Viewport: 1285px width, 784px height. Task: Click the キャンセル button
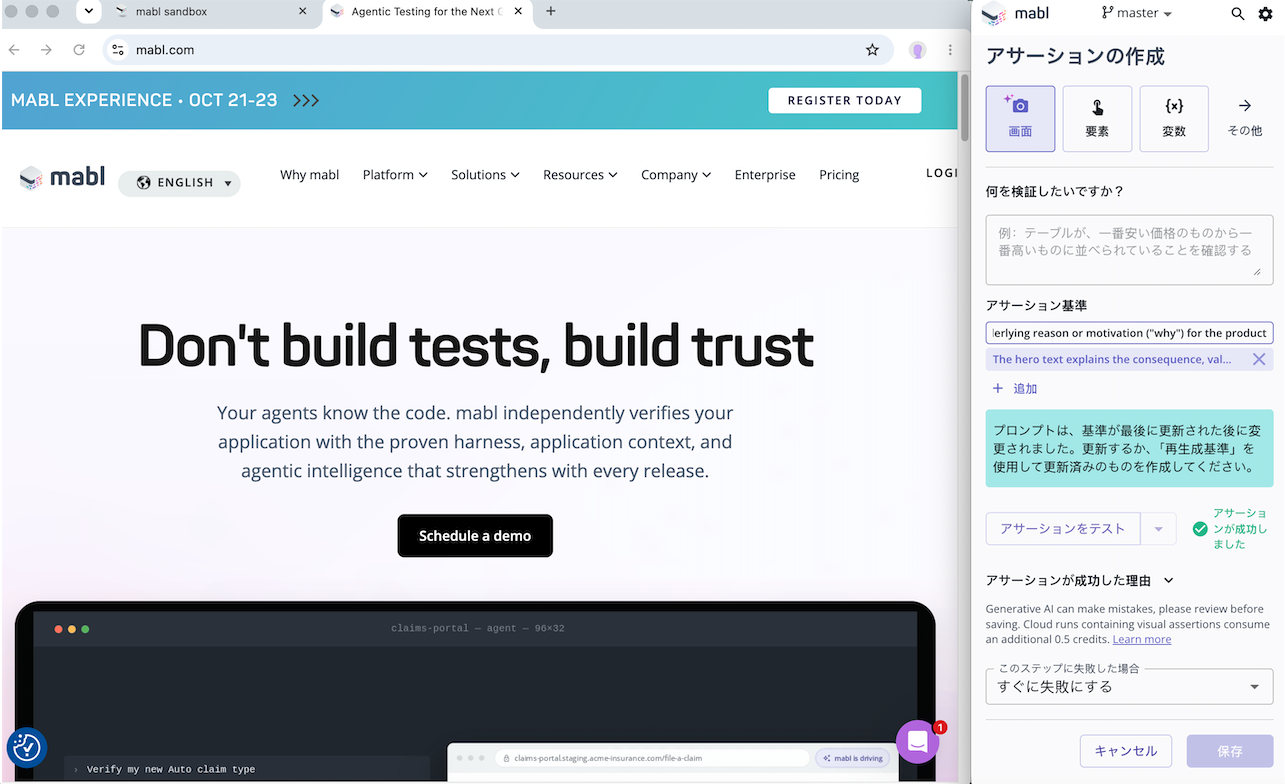(1126, 751)
